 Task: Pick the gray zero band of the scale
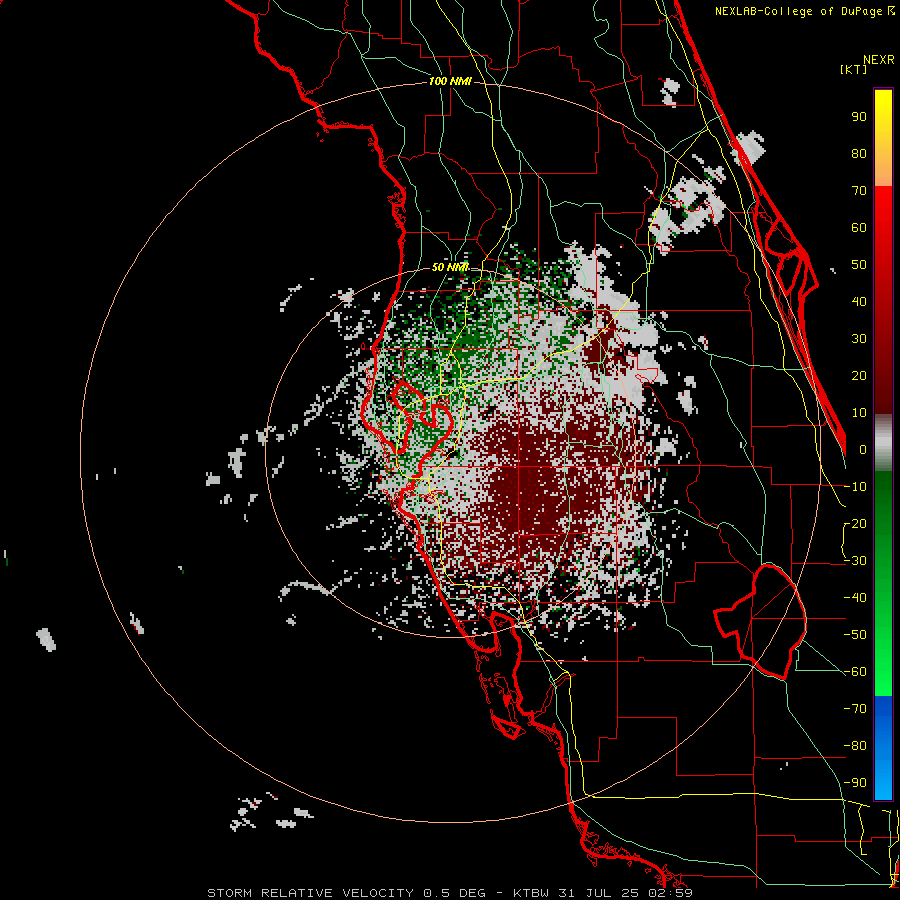pos(883,443)
